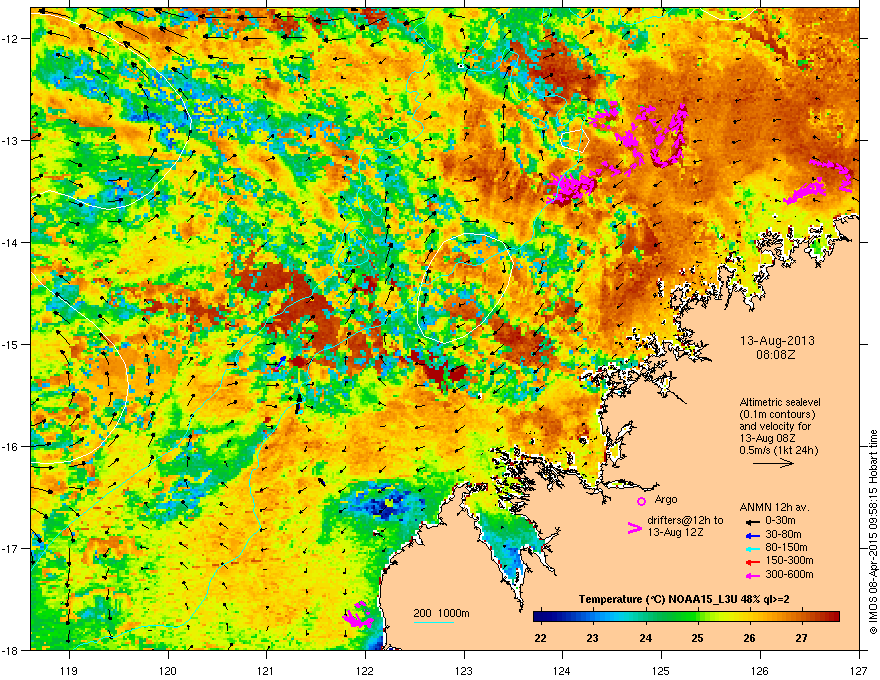This screenshot has height=680, width=880.
Task: Click the 'Altimetric sealevel' text line
Action: 780,403
